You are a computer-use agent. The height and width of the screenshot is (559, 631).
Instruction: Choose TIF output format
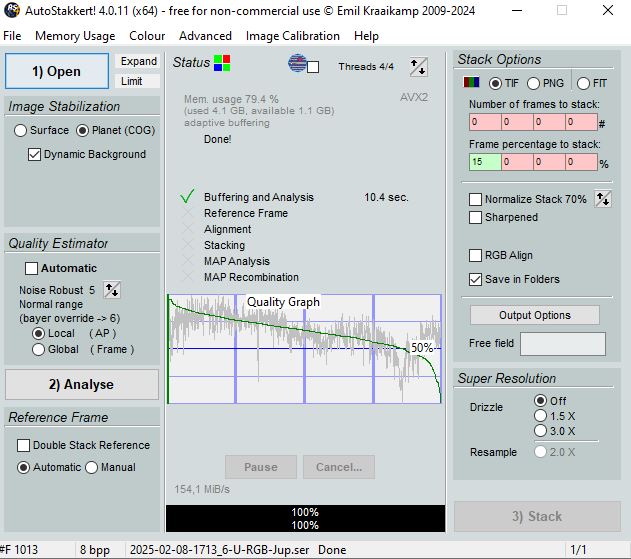(x=504, y=83)
